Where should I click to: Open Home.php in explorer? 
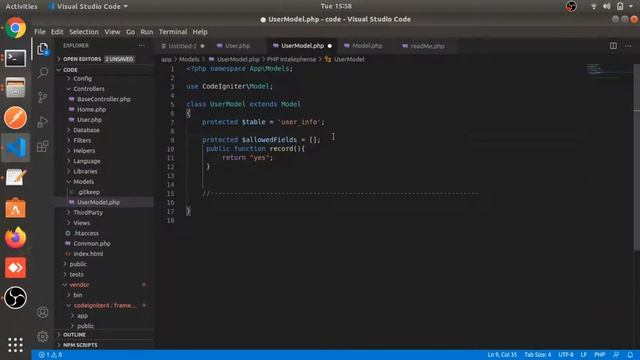(91, 109)
